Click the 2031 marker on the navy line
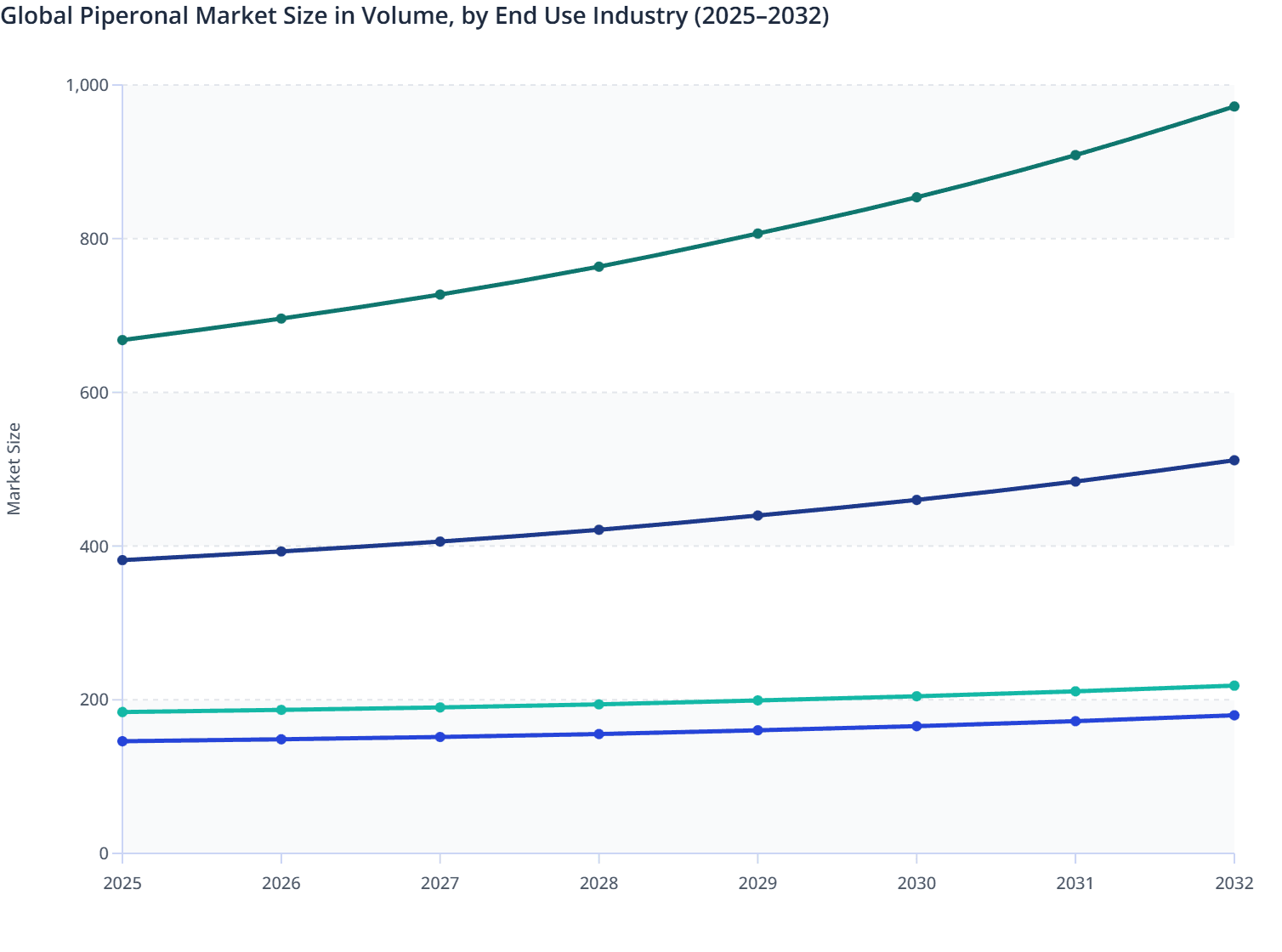The height and width of the screenshot is (952, 1282). (x=1075, y=481)
